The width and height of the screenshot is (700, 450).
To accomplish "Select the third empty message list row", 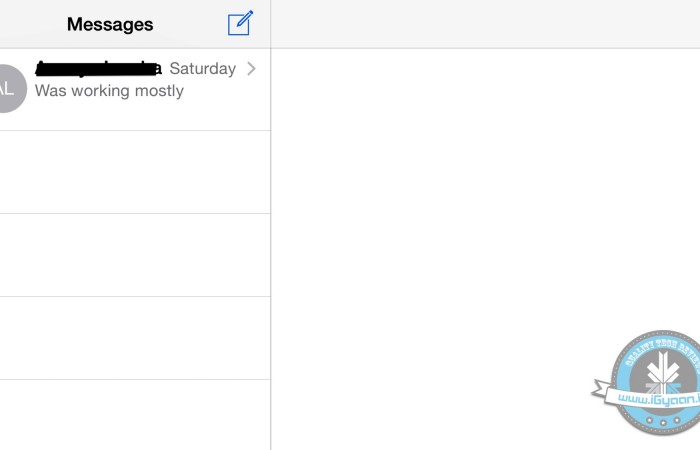I will pyautogui.click(x=135, y=338).
